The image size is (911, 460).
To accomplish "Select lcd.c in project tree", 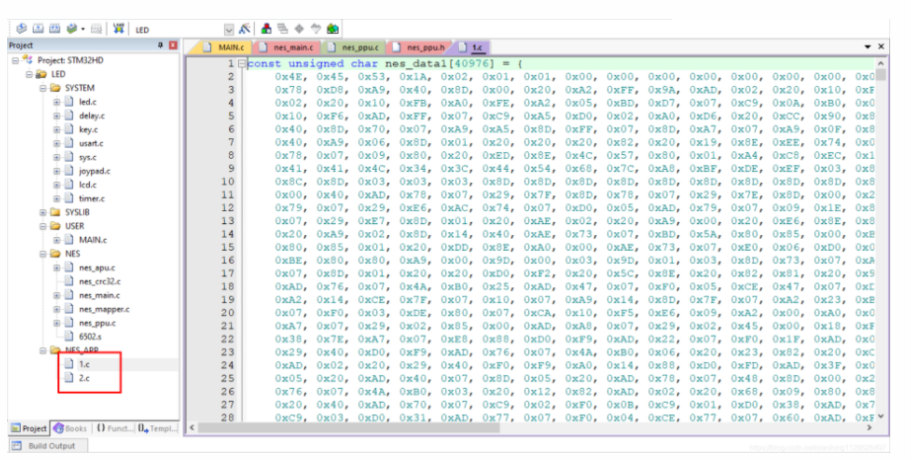I will pos(88,185).
